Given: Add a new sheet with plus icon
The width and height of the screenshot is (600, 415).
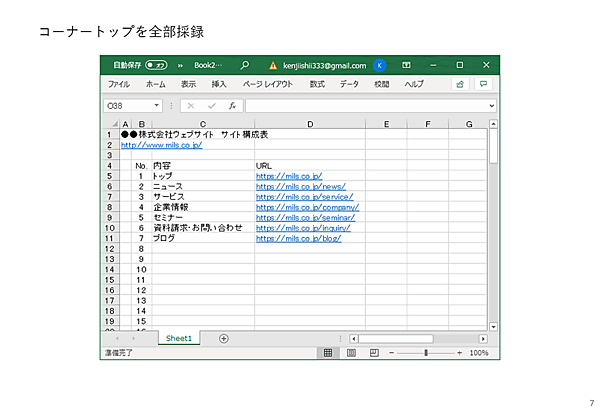Looking at the screenshot, I should tap(223, 339).
